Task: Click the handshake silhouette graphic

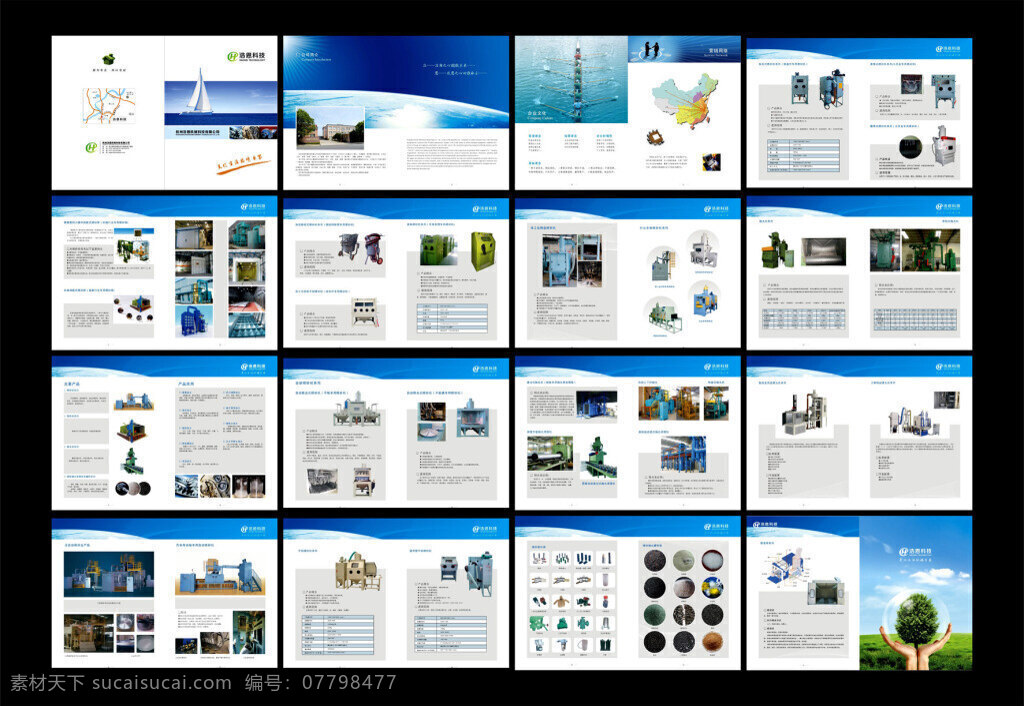Action: [x=652, y=50]
